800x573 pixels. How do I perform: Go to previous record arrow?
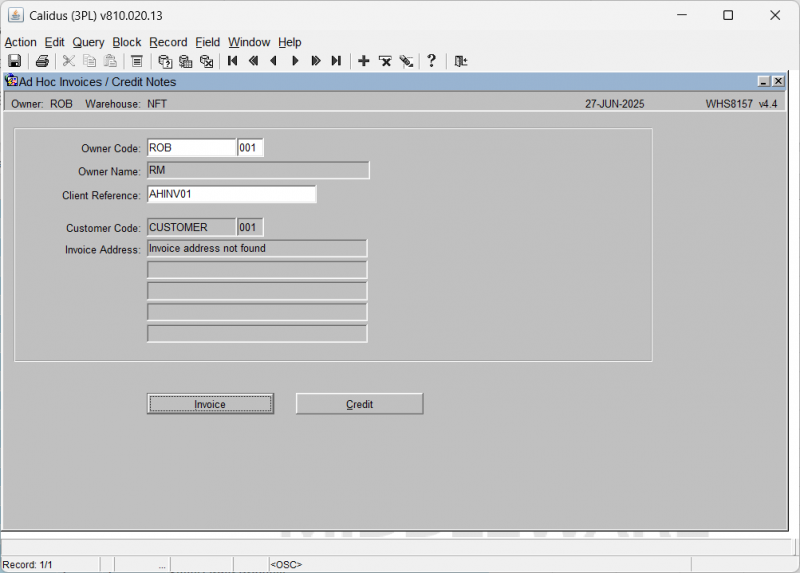pos(274,61)
